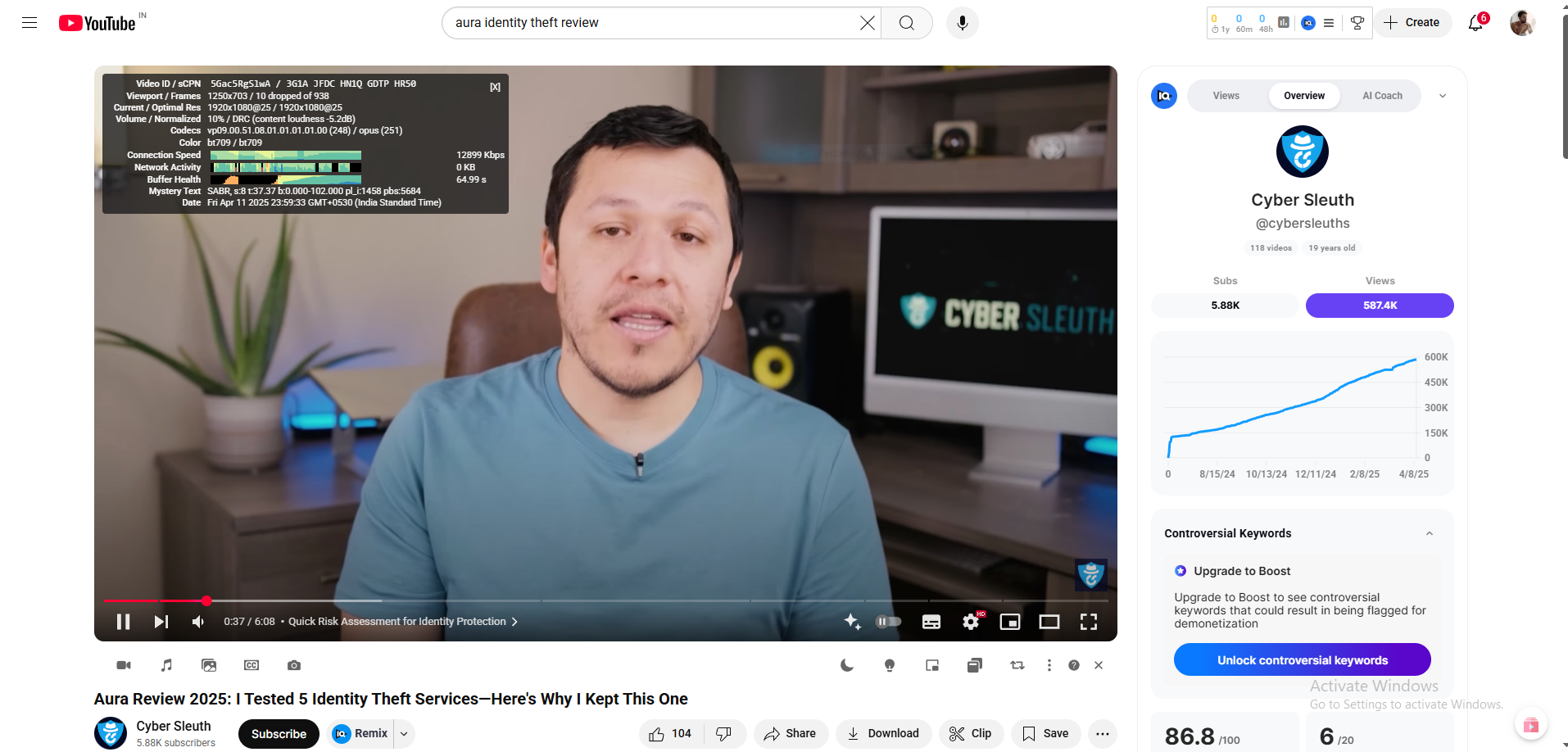
Task: Open the Ask AI sparkle button in the player
Action: click(852, 622)
